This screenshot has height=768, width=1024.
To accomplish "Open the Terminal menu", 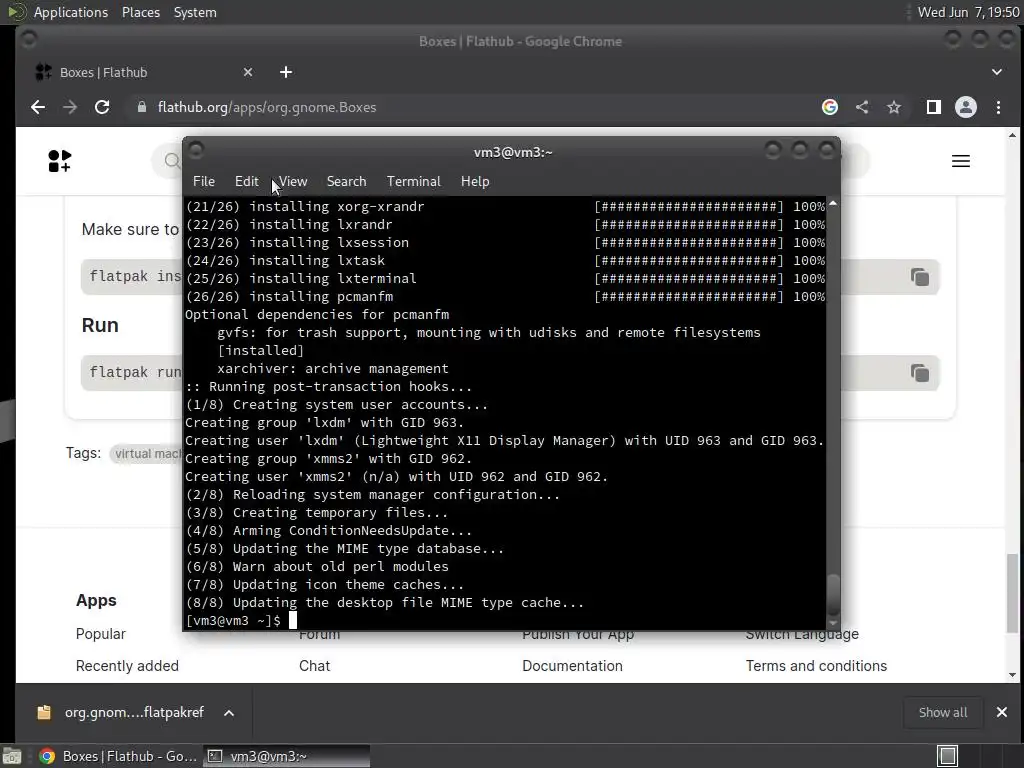I will coord(413,182).
